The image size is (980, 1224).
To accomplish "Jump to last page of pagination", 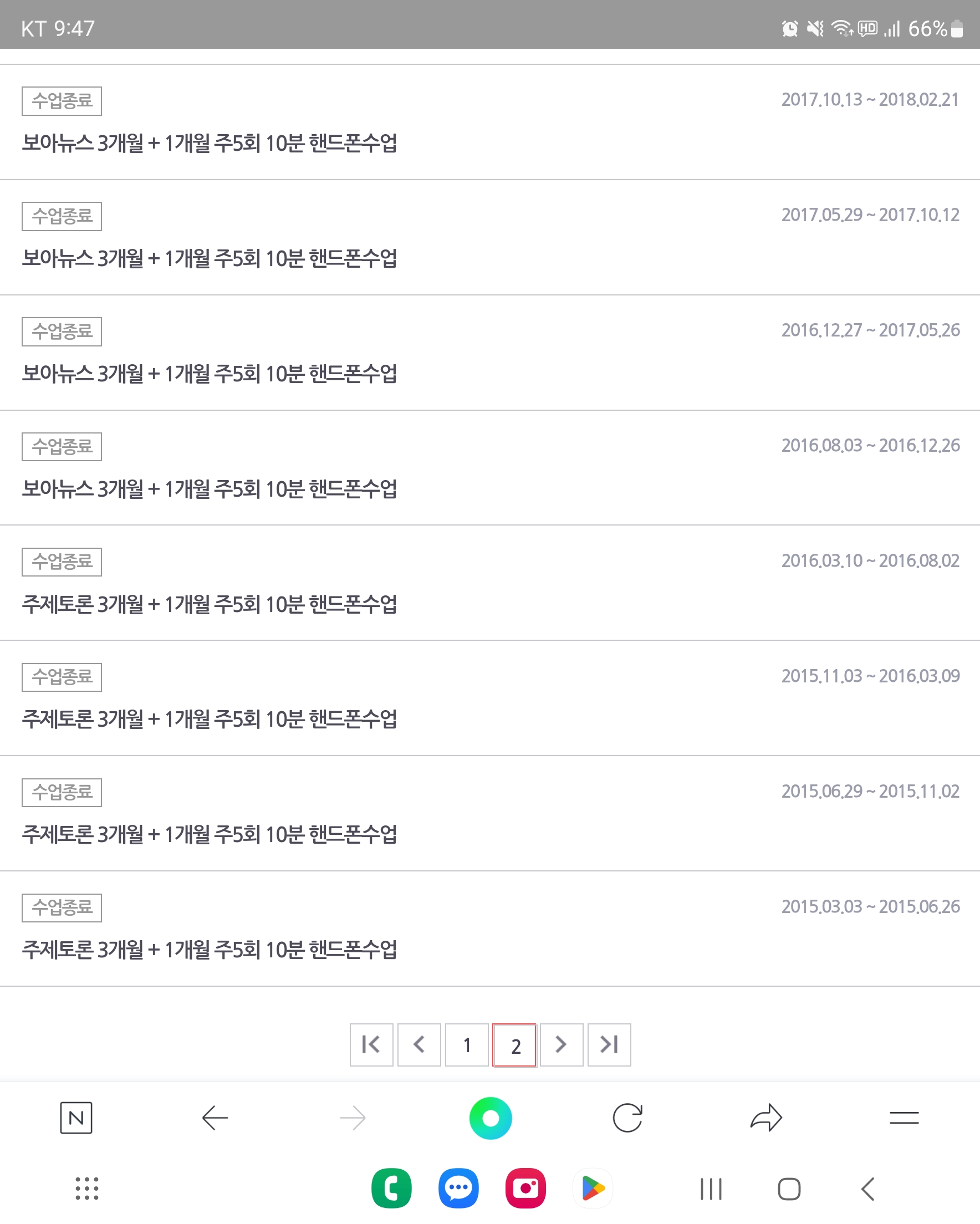I will [609, 1044].
